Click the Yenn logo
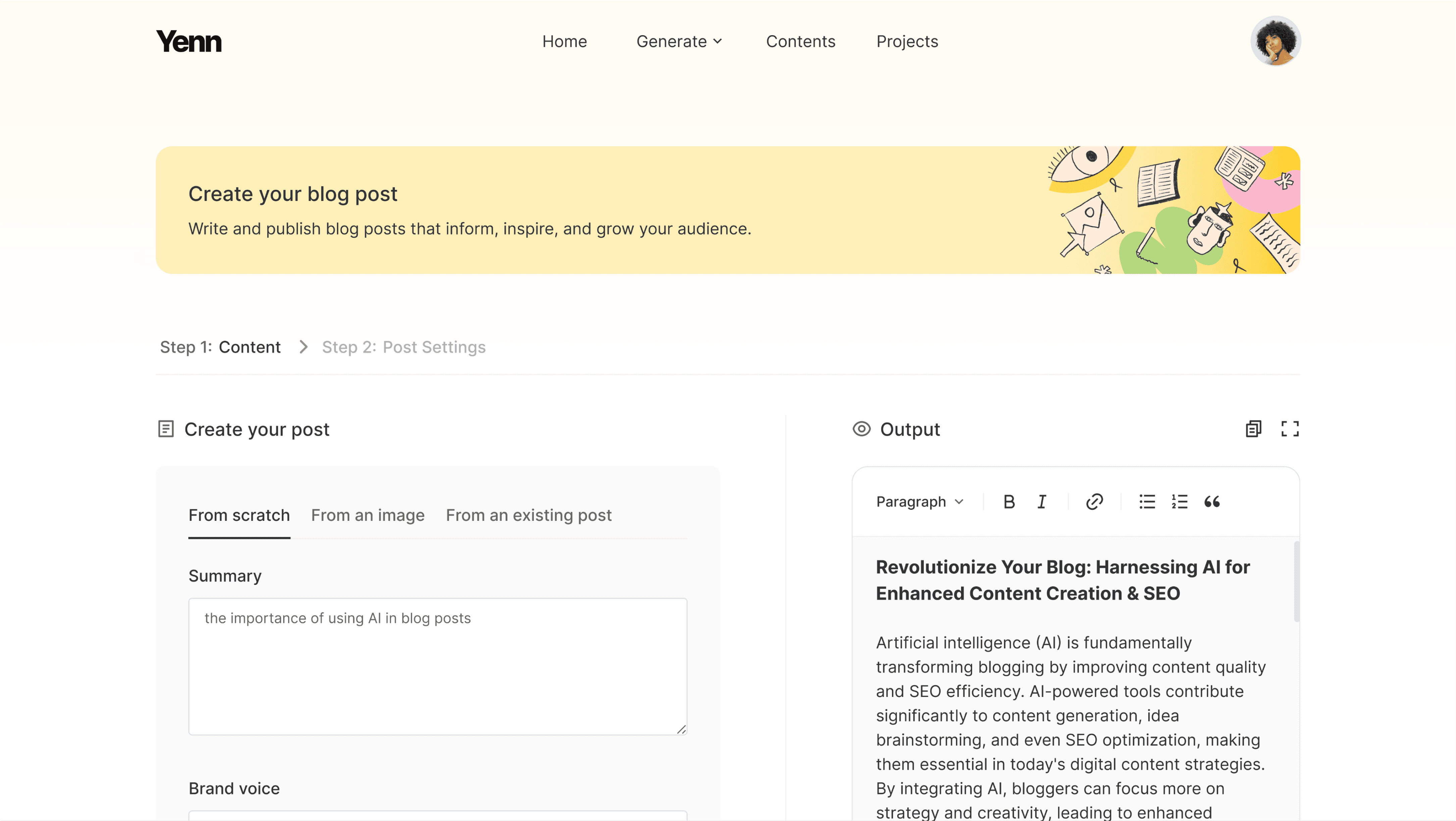1456x821 pixels. 189,41
